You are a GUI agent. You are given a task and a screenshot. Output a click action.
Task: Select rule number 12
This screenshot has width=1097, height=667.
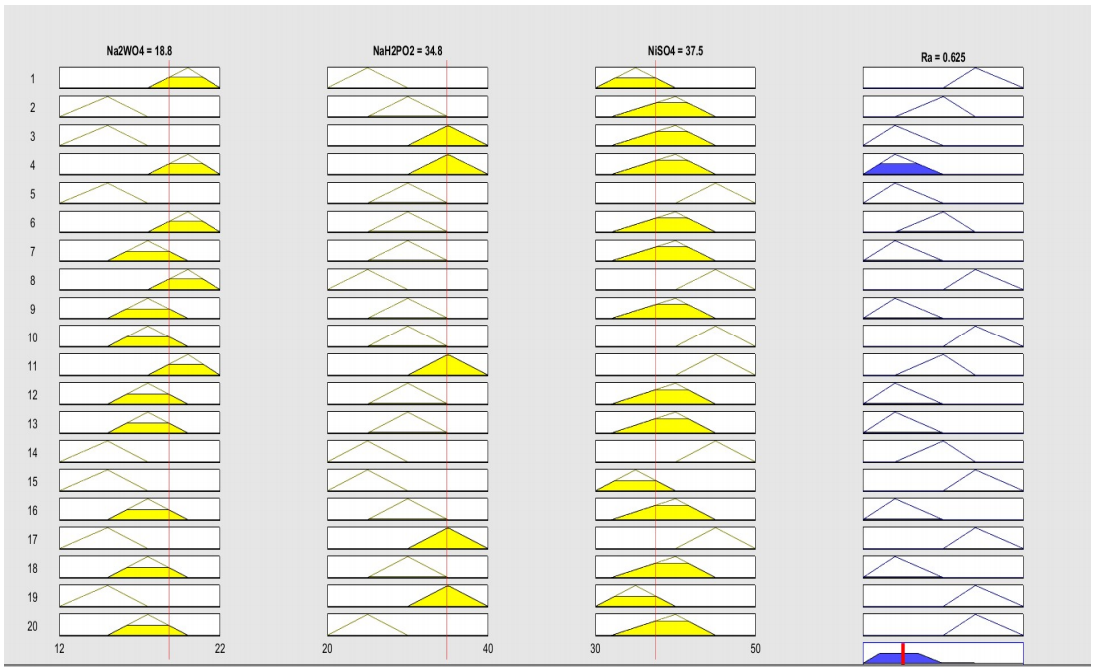click(32, 395)
